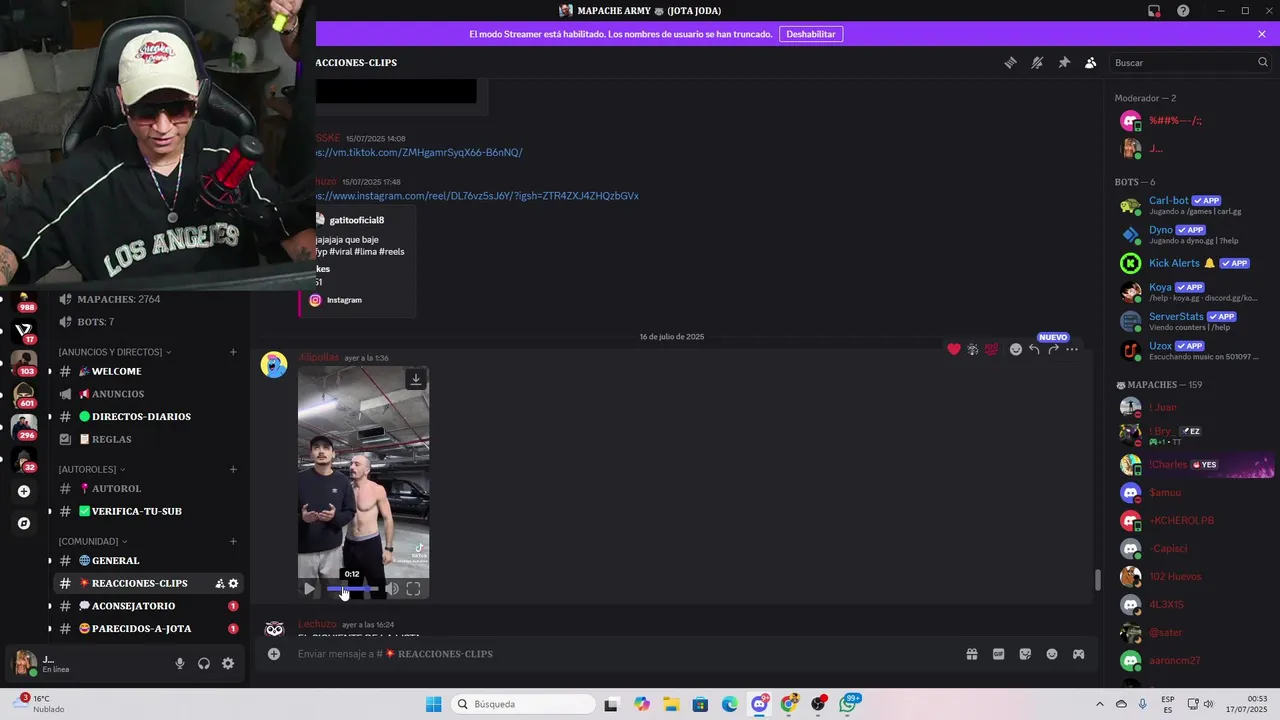Screen dimensions: 1280x720
Task: Forward the message with arrow icon
Action: [1053, 349]
